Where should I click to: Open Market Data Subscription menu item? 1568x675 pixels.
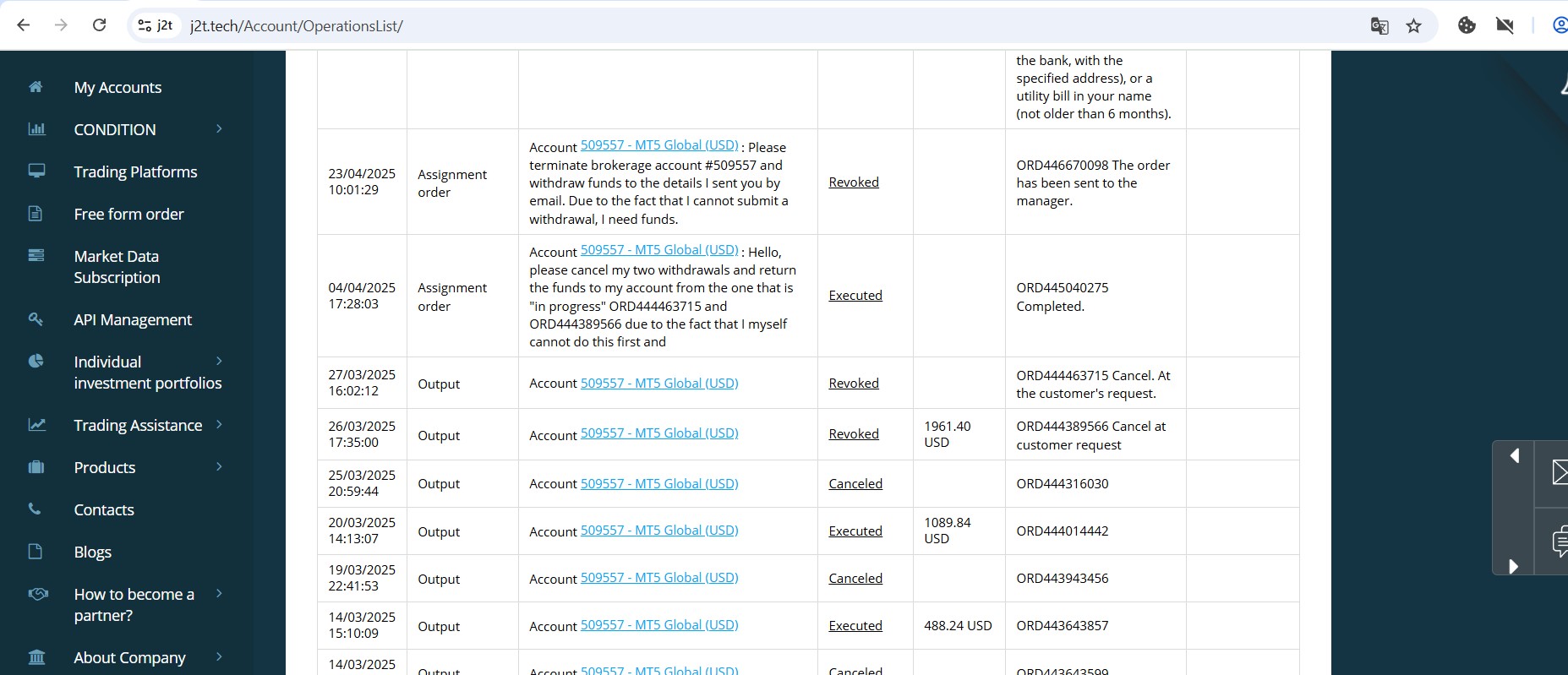point(117,267)
